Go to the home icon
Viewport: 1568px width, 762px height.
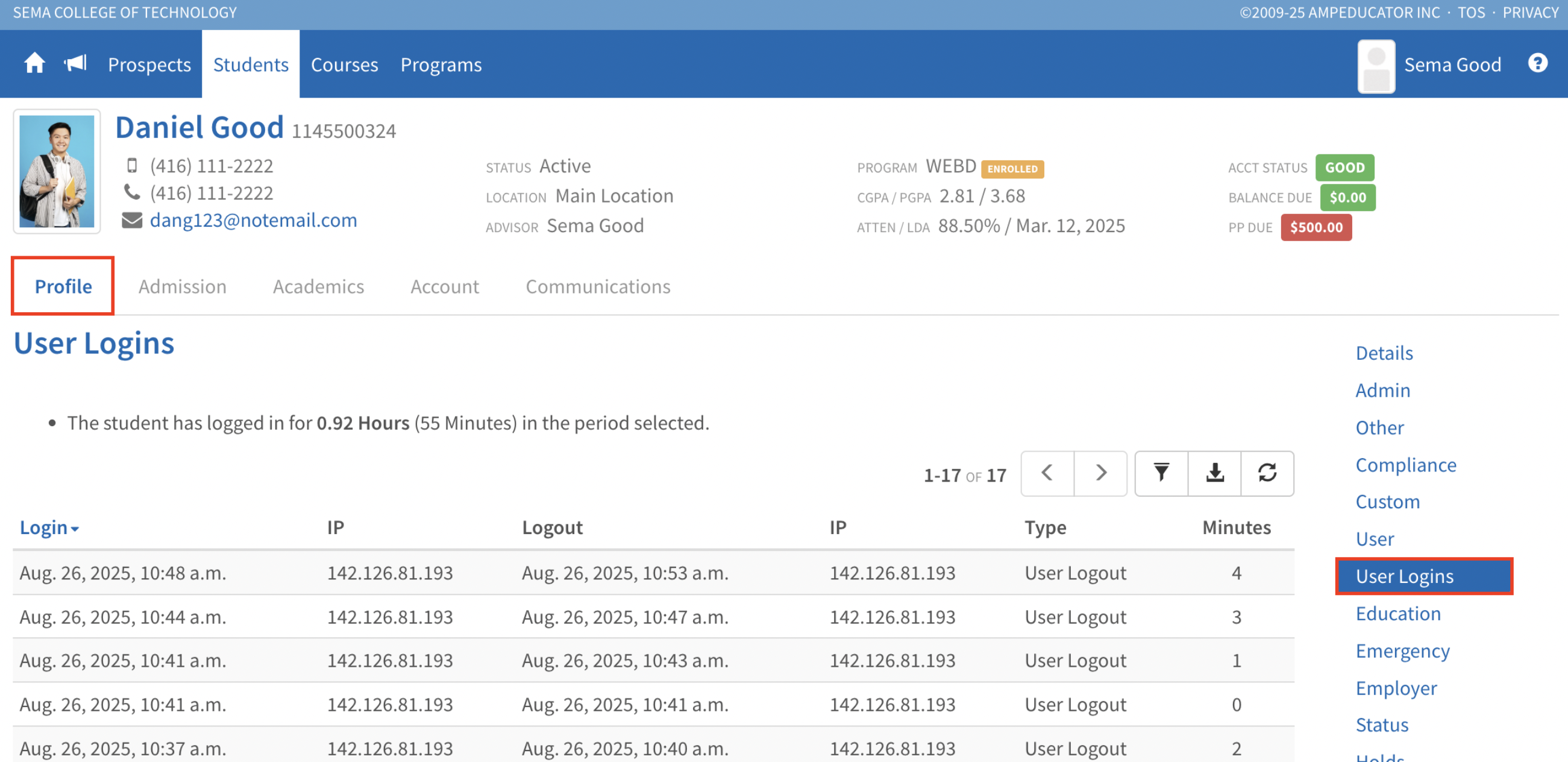34,63
